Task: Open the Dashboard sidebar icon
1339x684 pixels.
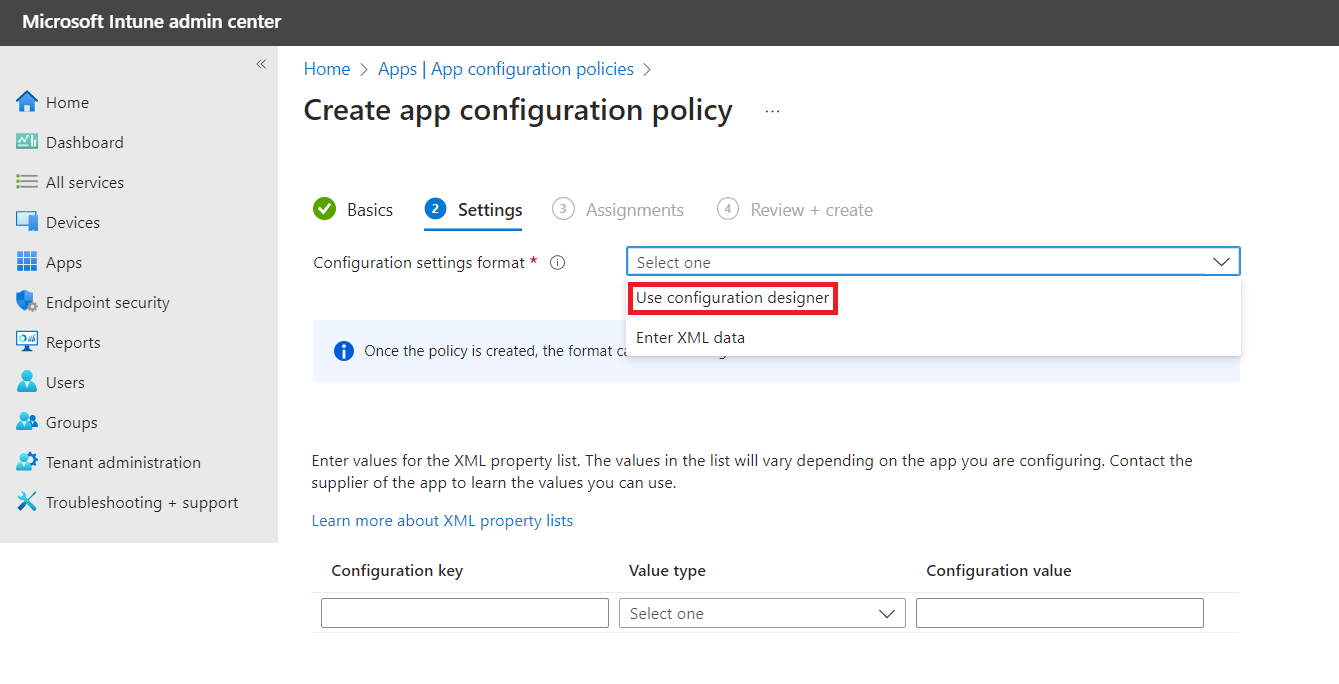Action: (27, 142)
